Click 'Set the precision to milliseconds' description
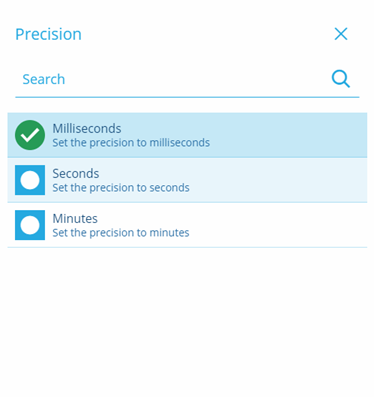 point(131,143)
